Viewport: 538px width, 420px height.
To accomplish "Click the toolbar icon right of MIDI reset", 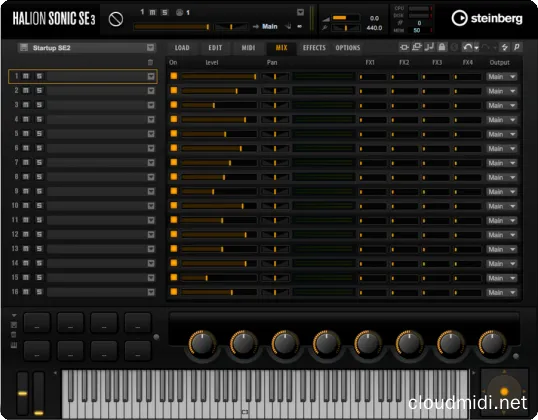I will coord(517,47).
